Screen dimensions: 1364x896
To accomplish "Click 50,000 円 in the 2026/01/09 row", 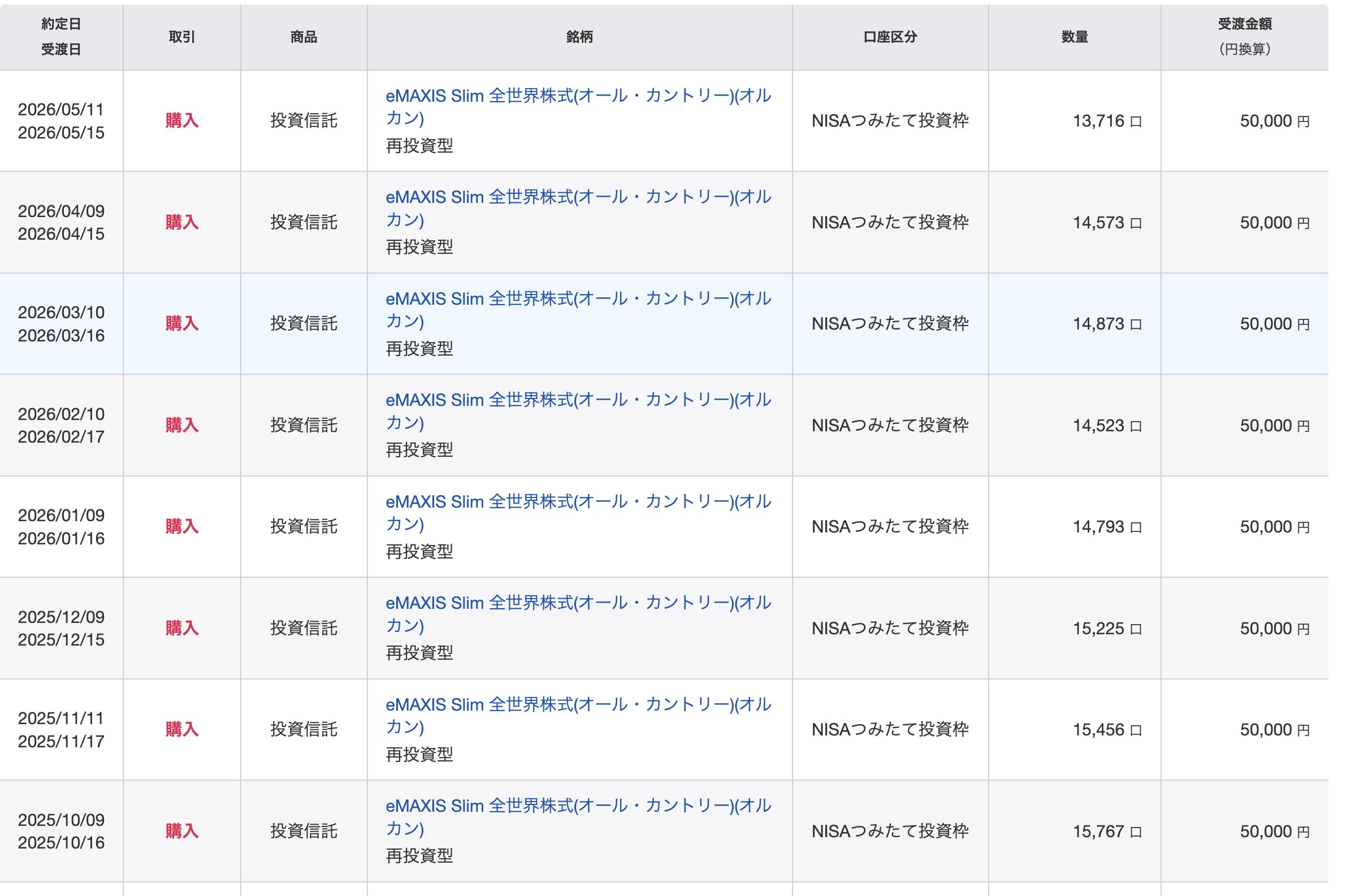I will [1275, 527].
